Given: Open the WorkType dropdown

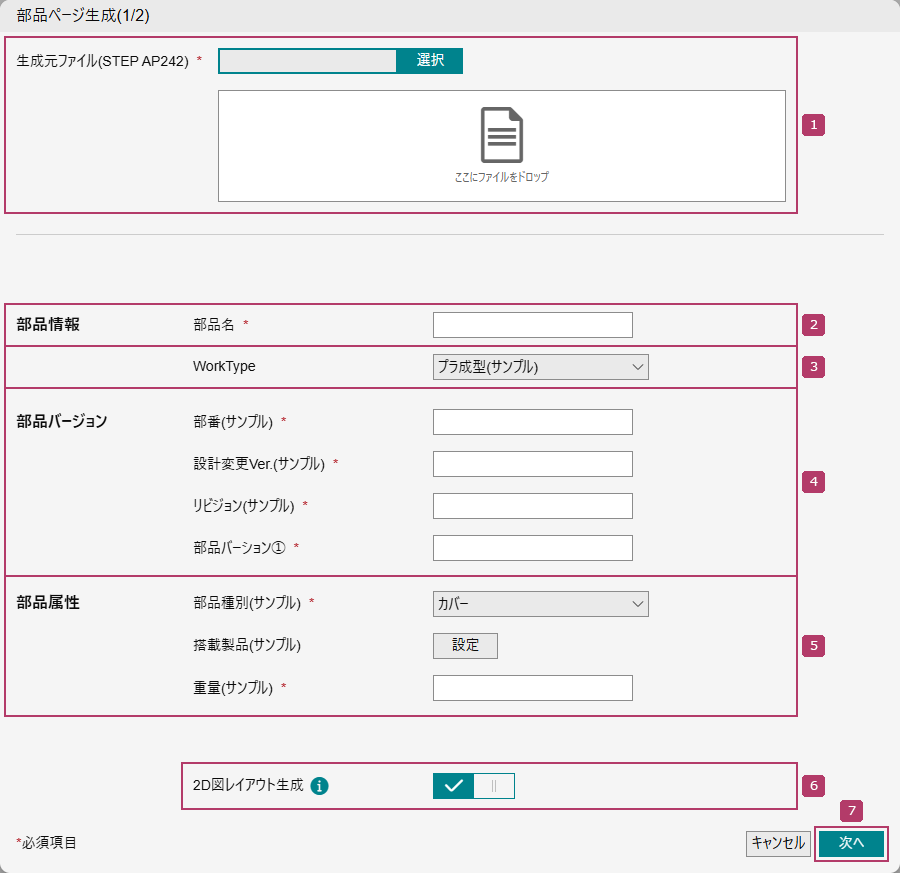Looking at the screenshot, I should [540, 367].
